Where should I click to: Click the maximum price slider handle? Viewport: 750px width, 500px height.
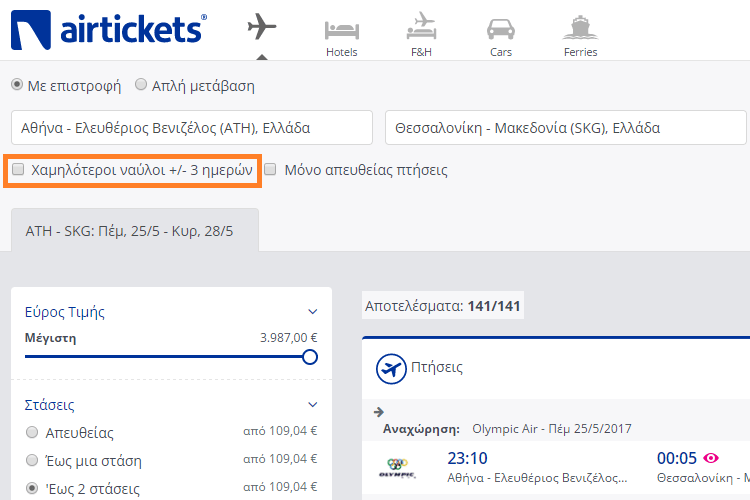tap(310, 357)
